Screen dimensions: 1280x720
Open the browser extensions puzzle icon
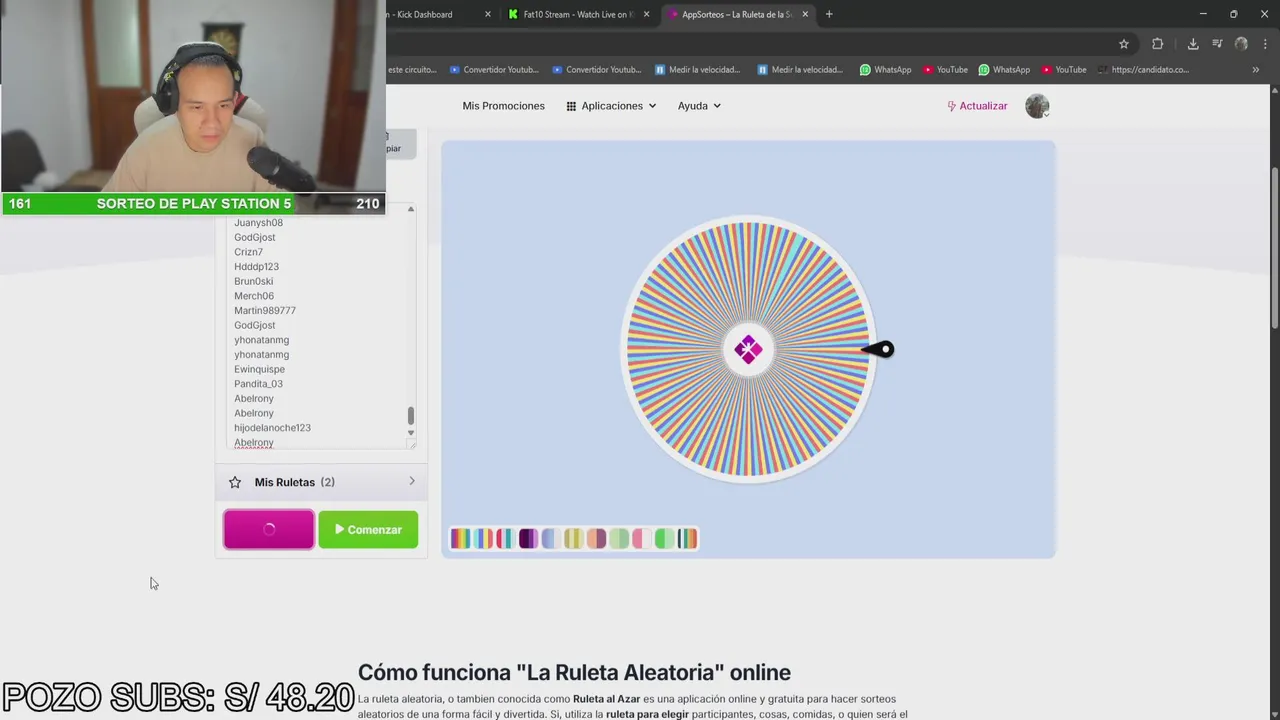1158,44
